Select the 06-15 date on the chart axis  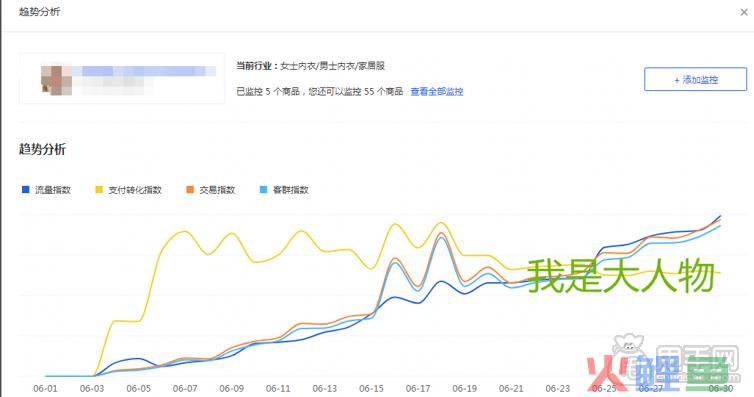tap(371, 388)
